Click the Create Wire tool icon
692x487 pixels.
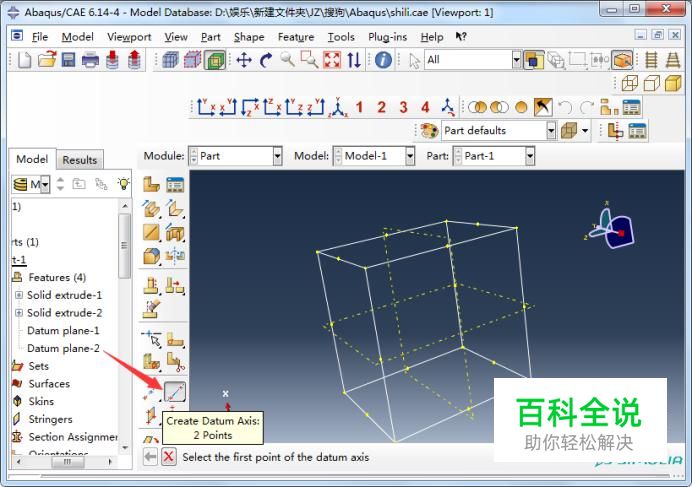click(x=151, y=232)
